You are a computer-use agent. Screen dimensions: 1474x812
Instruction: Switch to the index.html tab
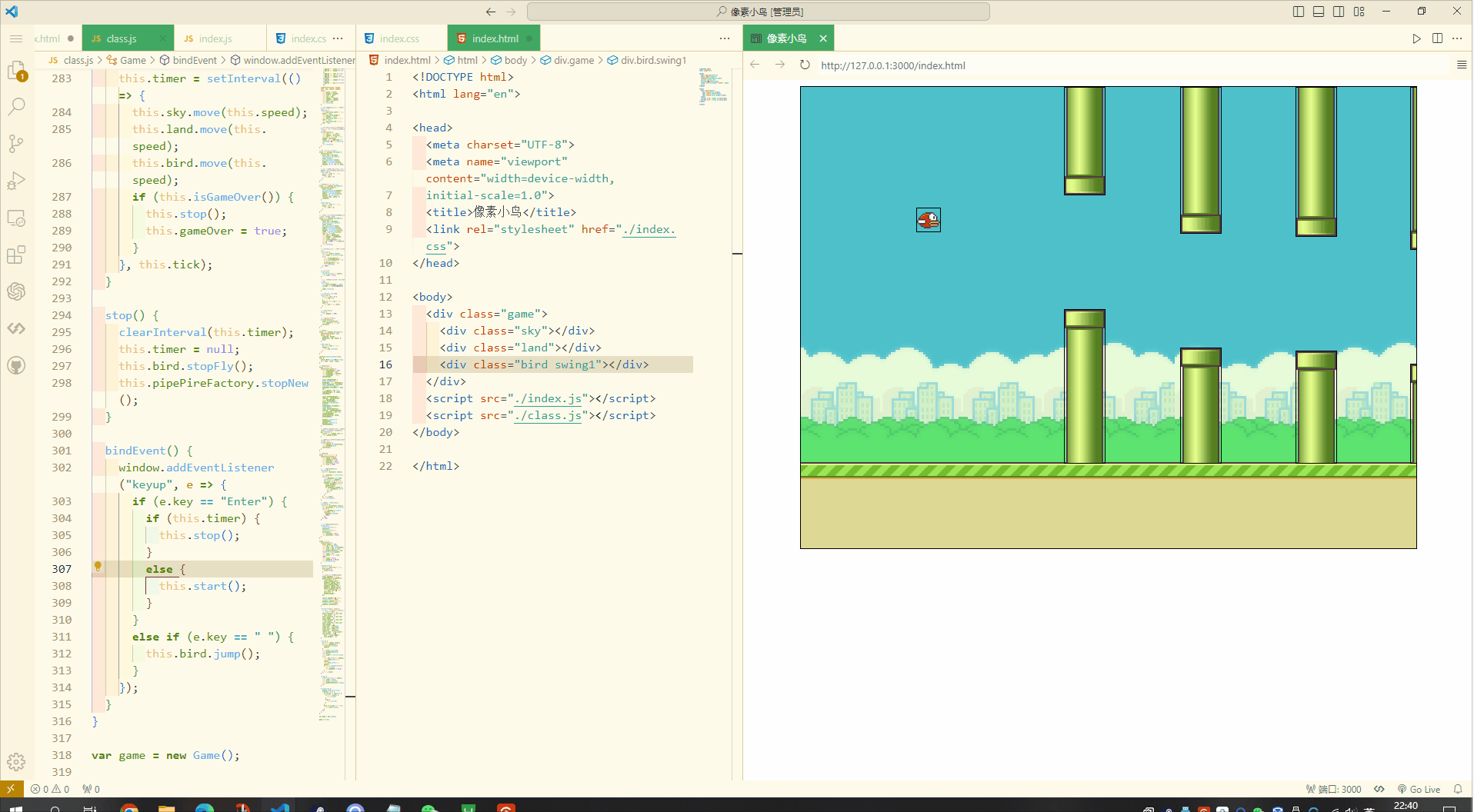coord(495,38)
